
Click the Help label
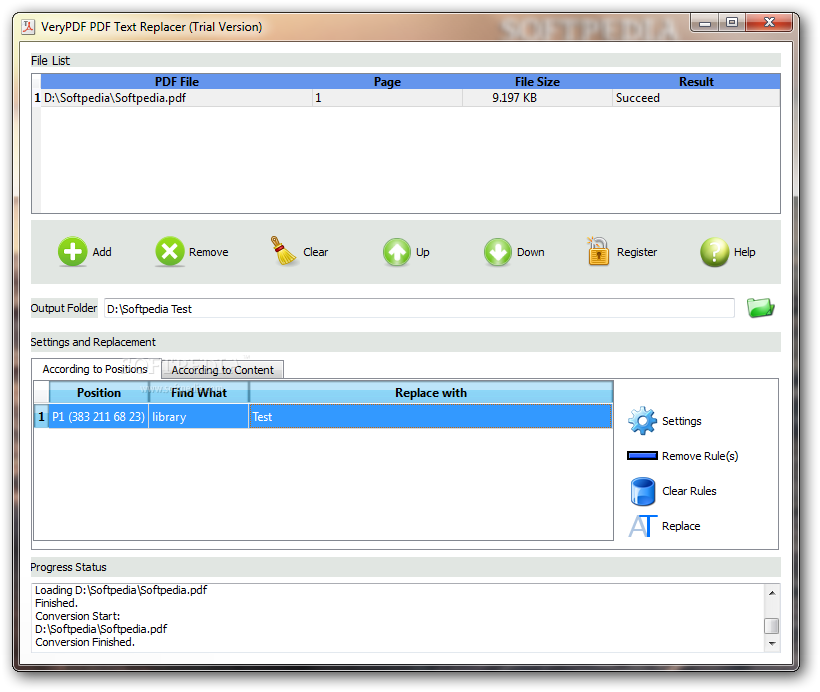[745, 252]
